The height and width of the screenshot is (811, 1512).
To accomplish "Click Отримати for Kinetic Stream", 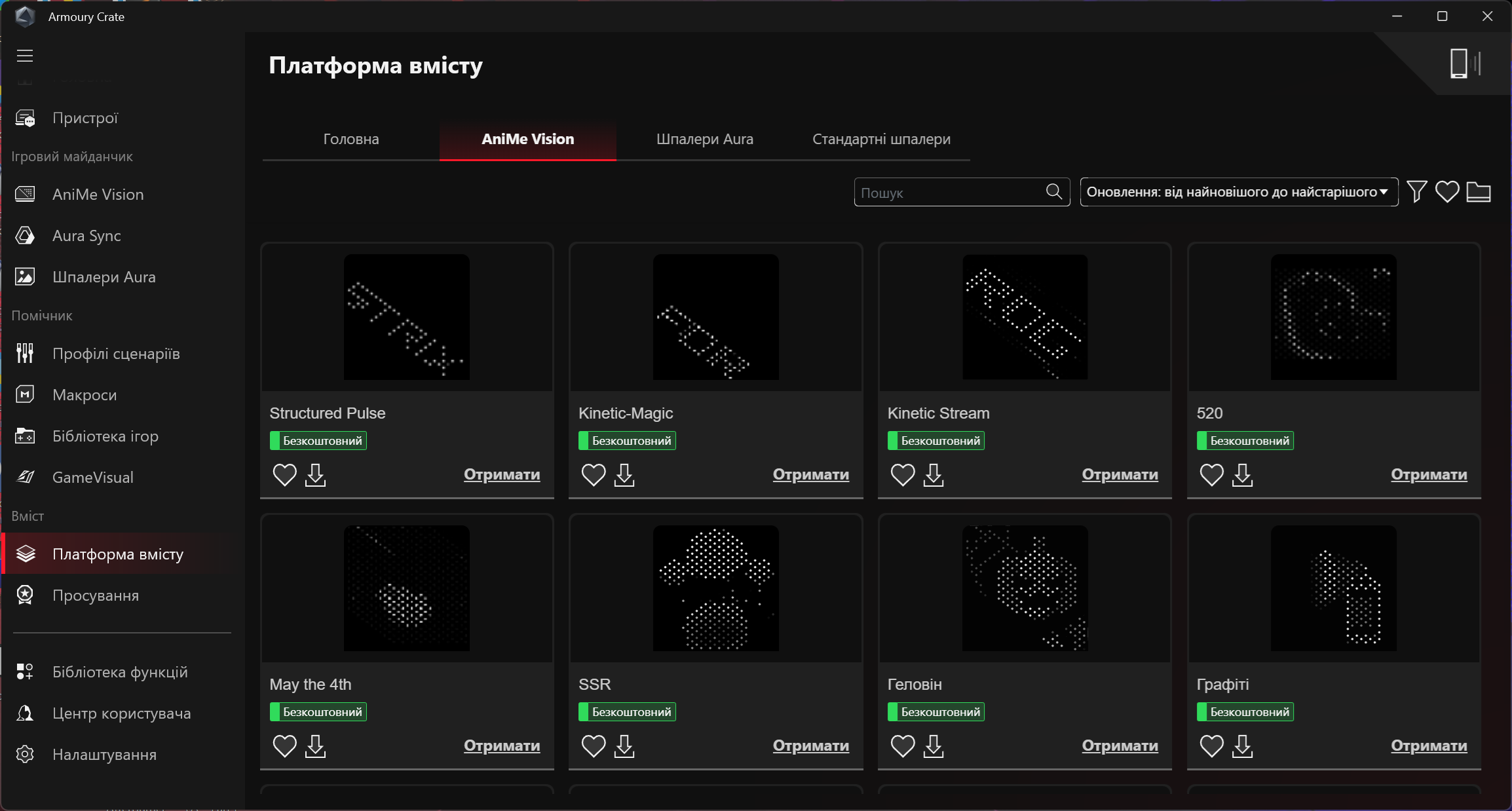I will tap(1120, 474).
